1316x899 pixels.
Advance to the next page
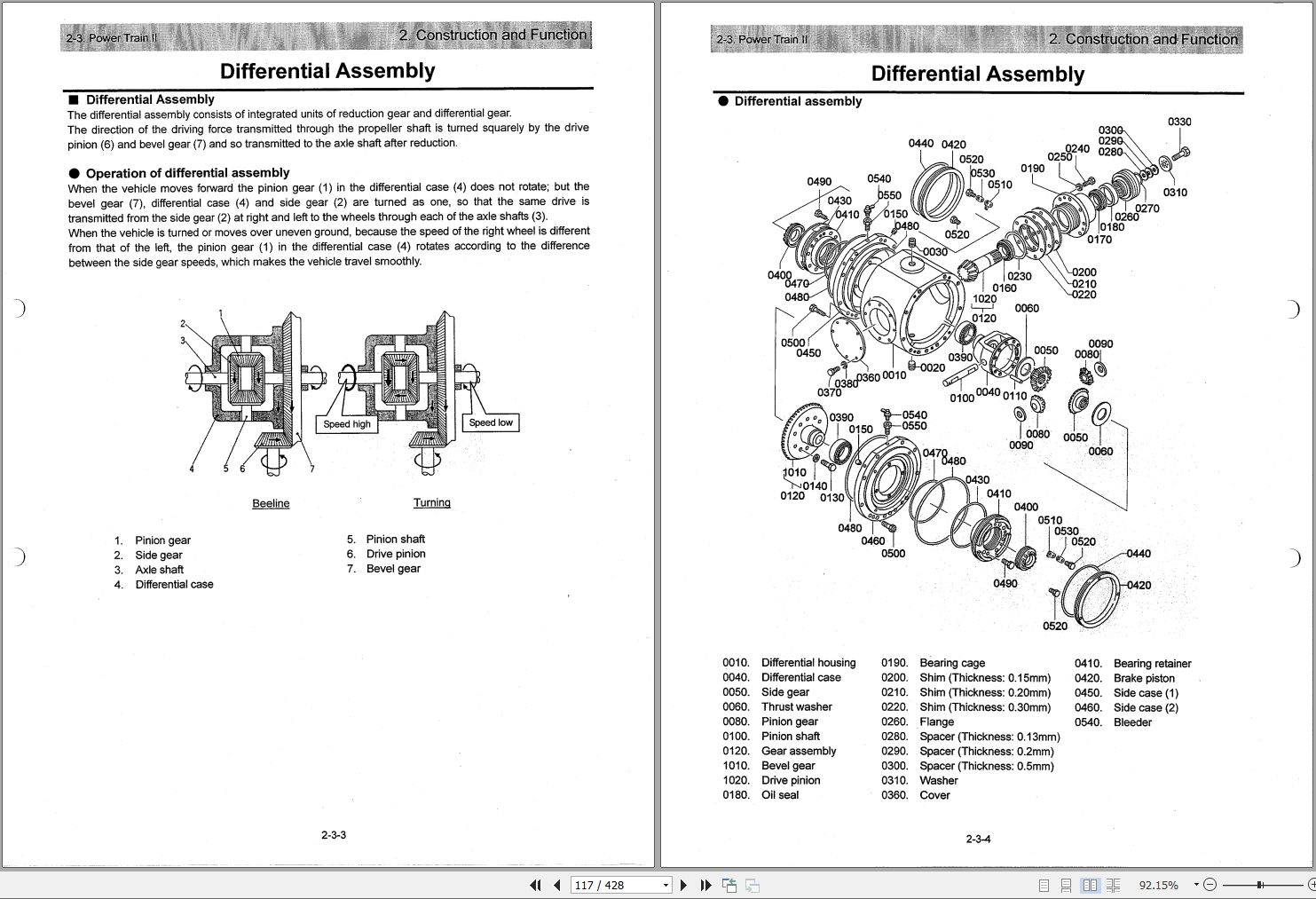click(x=682, y=885)
